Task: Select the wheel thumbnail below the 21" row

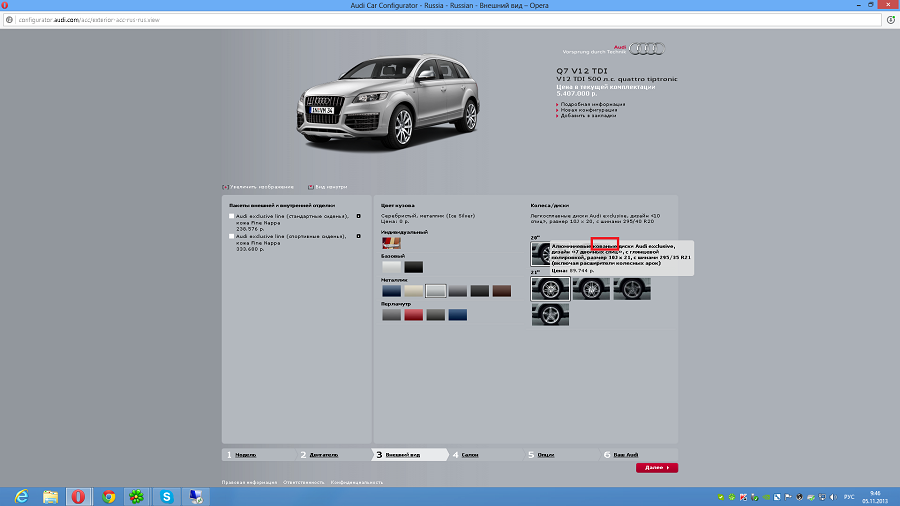Action: (x=550, y=314)
